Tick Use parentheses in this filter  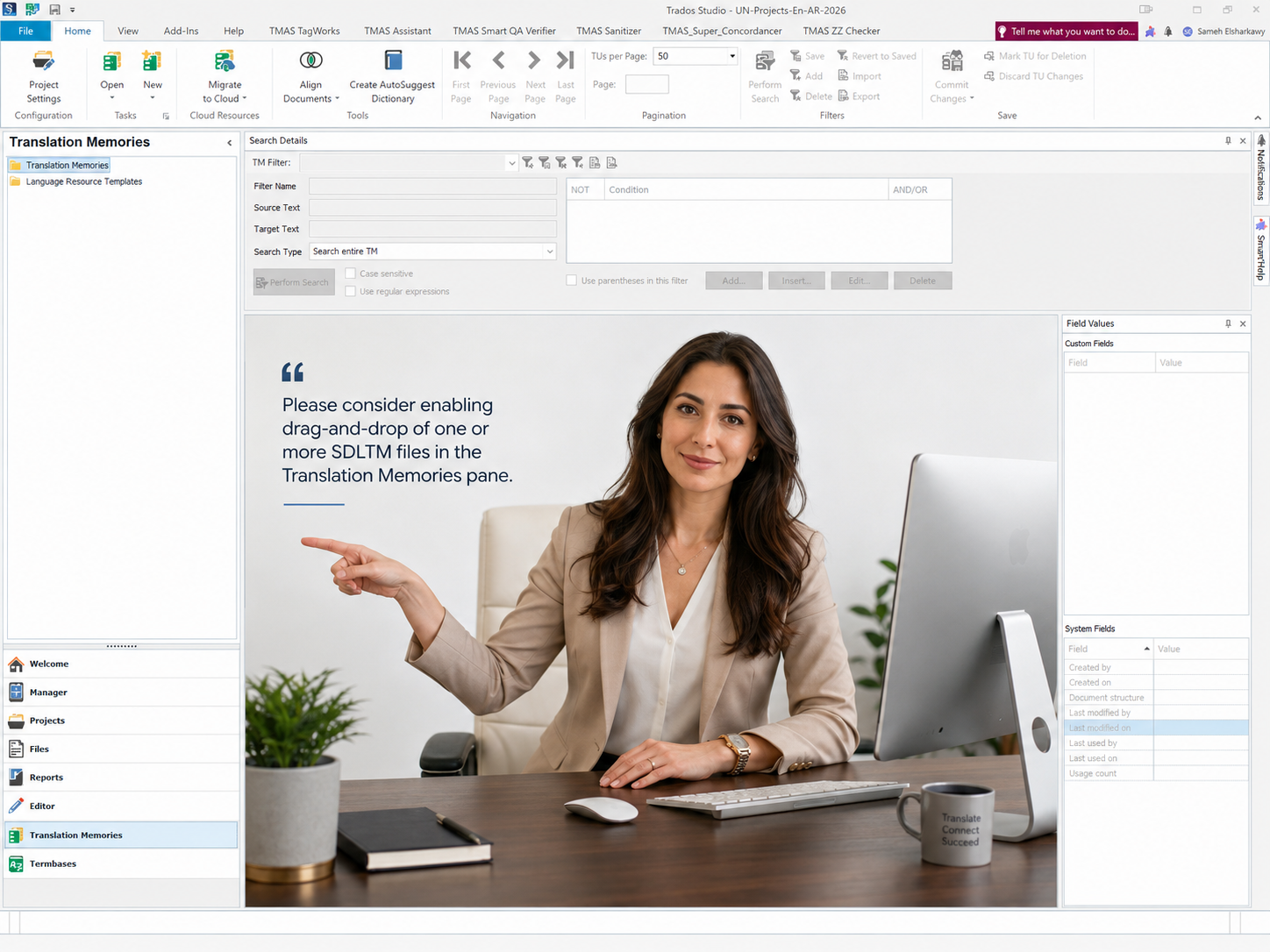pyautogui.click(x=572, y=281)
